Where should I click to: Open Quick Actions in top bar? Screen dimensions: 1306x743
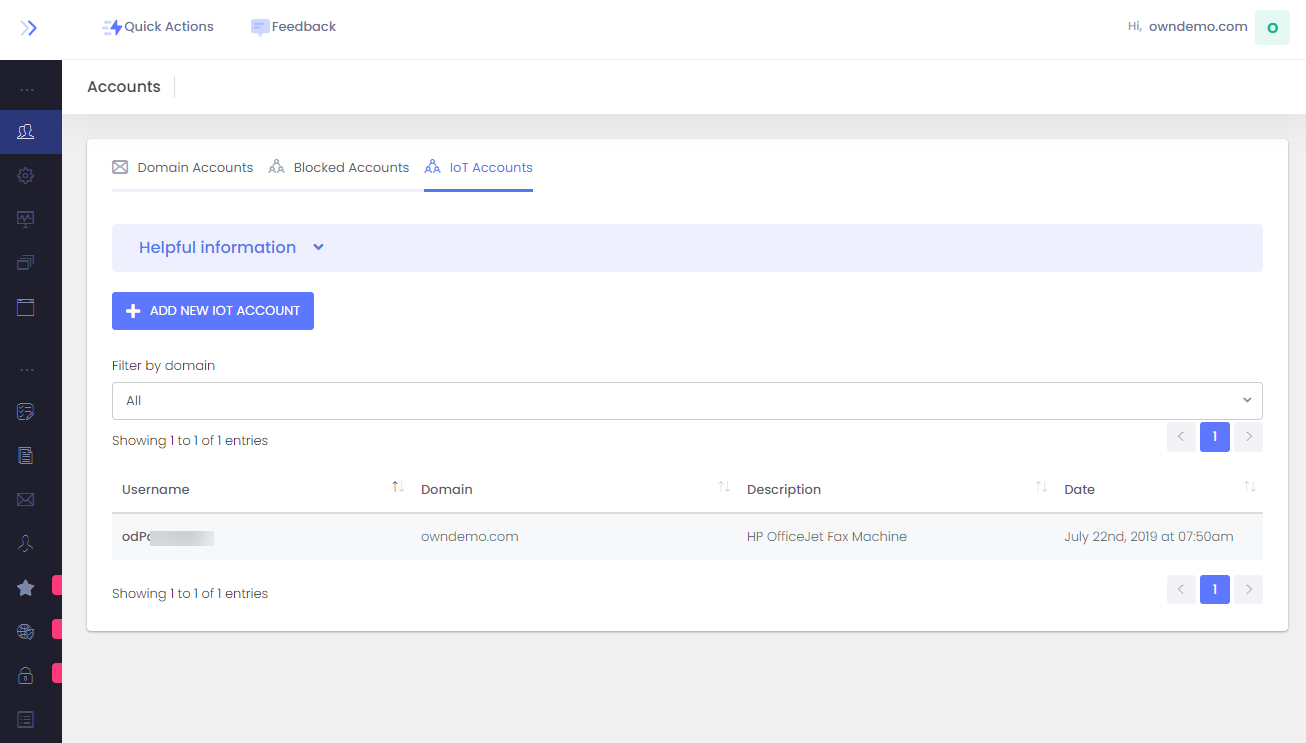(158, 27)
